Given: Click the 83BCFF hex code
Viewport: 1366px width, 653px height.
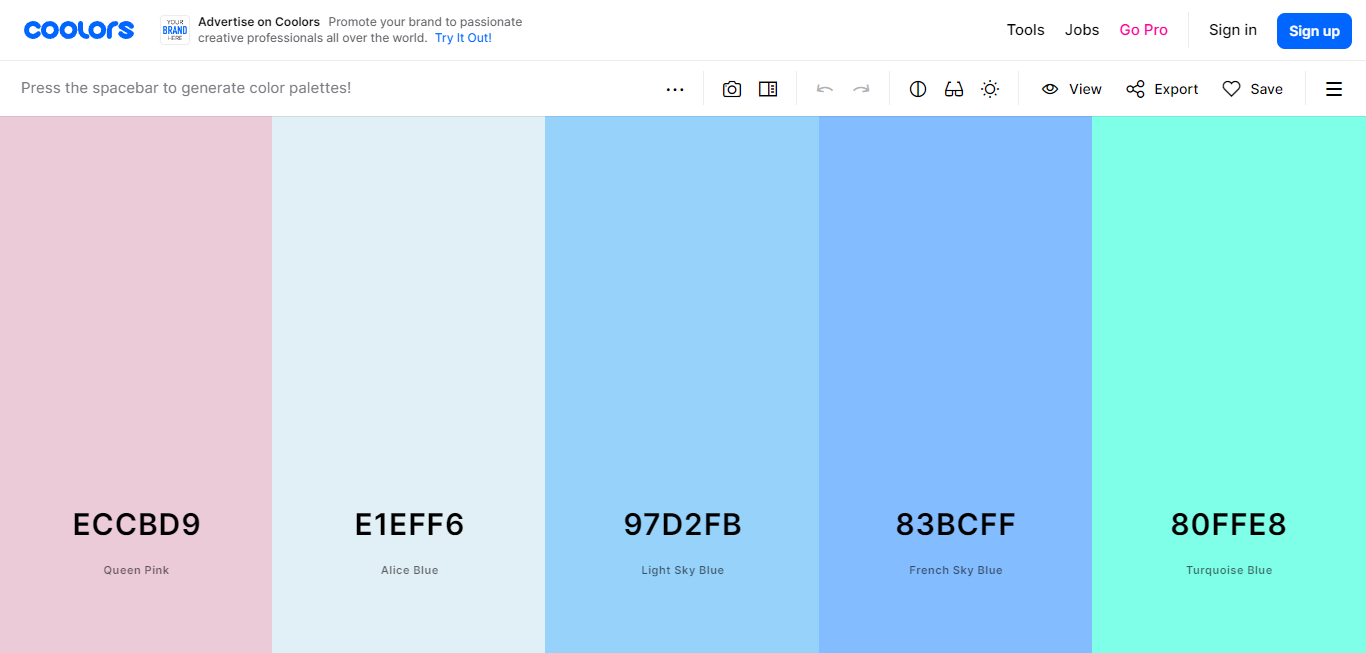Looking at the screenshot, I should pyautogui.click(x=956, y=525).
